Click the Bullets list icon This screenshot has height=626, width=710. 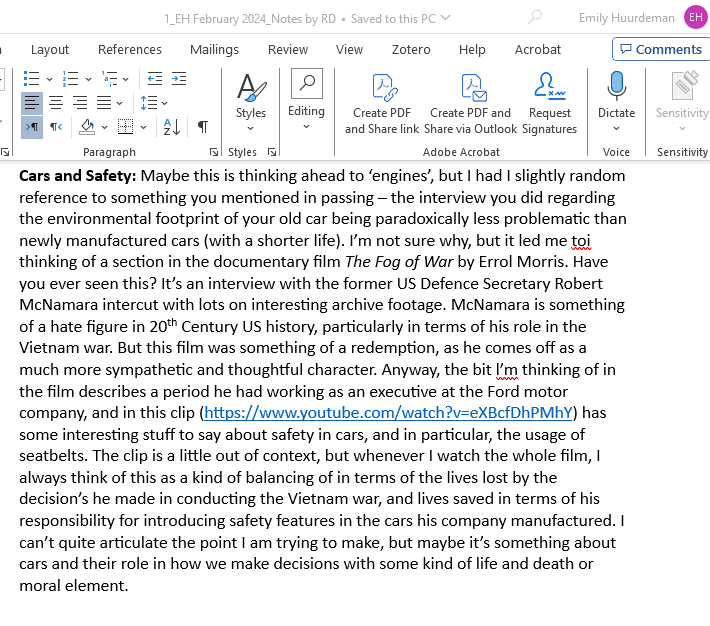31,78
